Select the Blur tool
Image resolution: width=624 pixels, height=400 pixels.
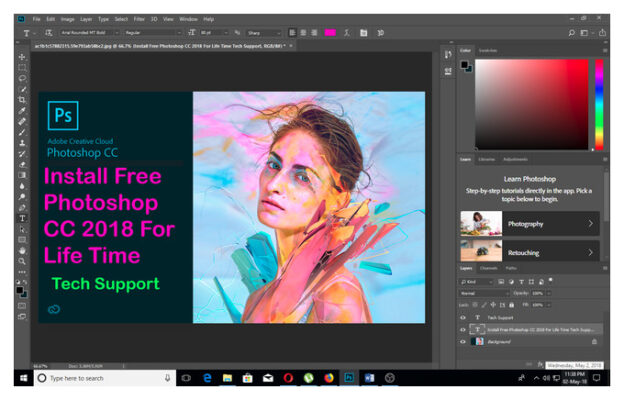(x=22, y=186)
